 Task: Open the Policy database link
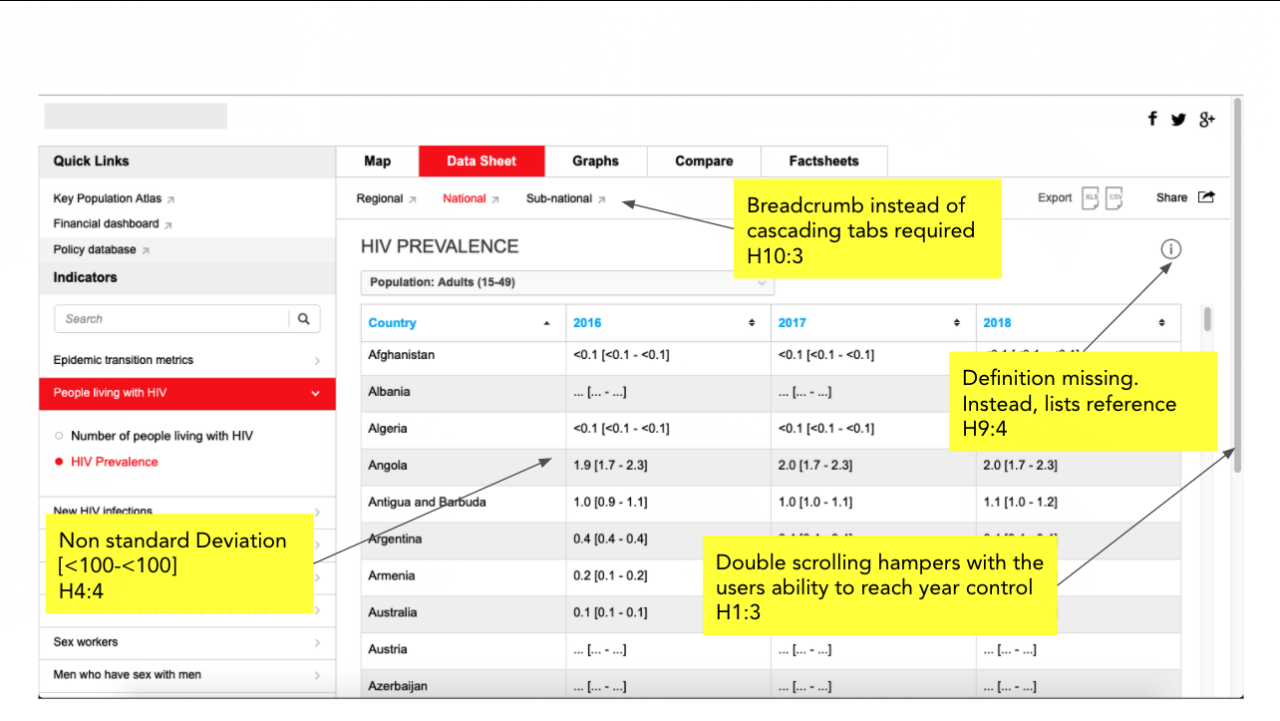pyautogui.click(x=94, y=250)
